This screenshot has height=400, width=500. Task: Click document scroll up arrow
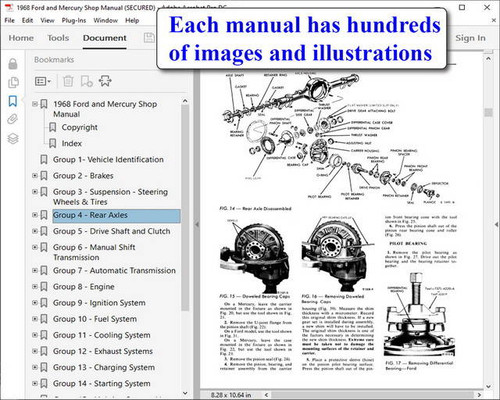[488, 59]
